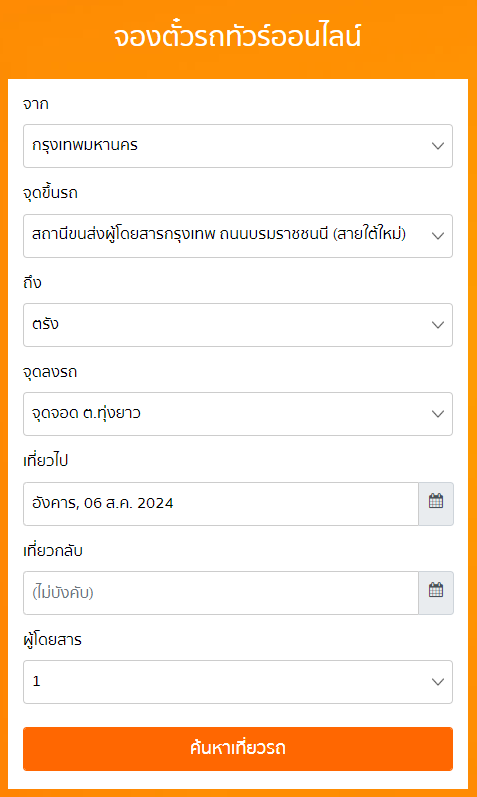Viewport: 477px width, 797px height.
Task: Open the calendar icon for เที่ยวกลับ date
Action: 436,593
